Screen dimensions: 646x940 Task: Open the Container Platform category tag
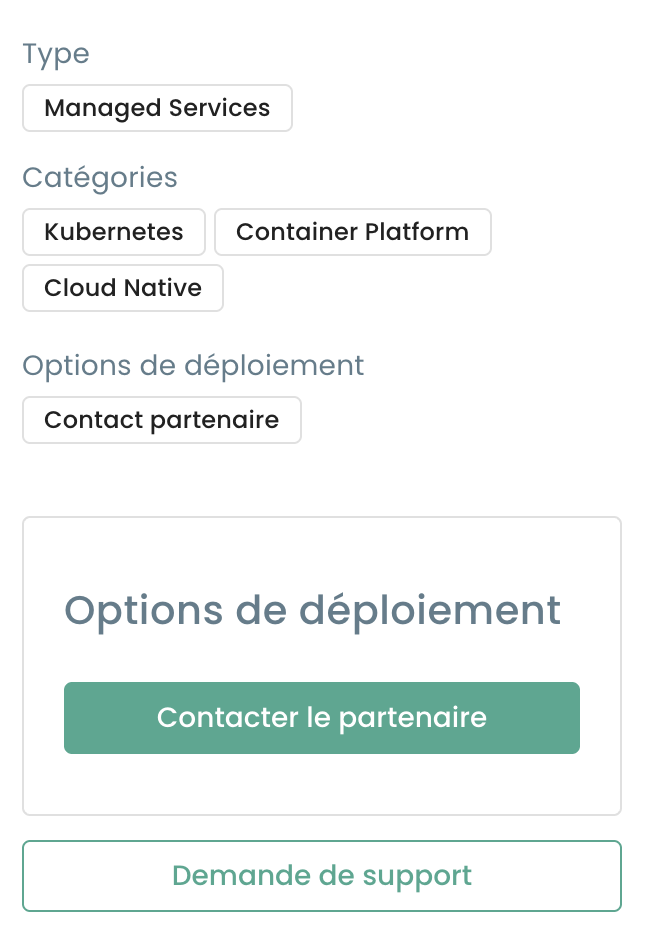(x=352, y=232)
